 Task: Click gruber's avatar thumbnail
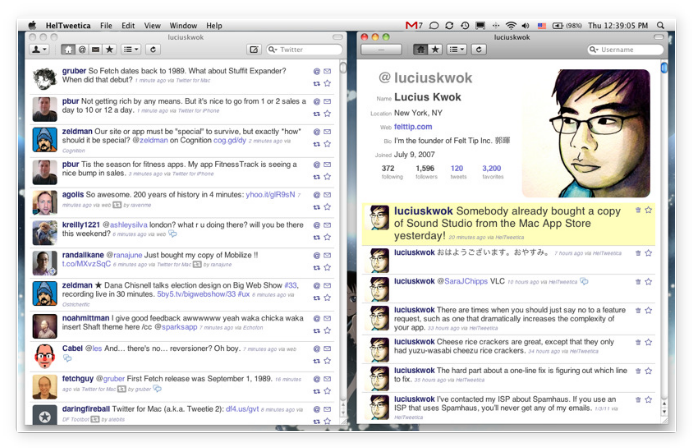click(x=45, y=79)
